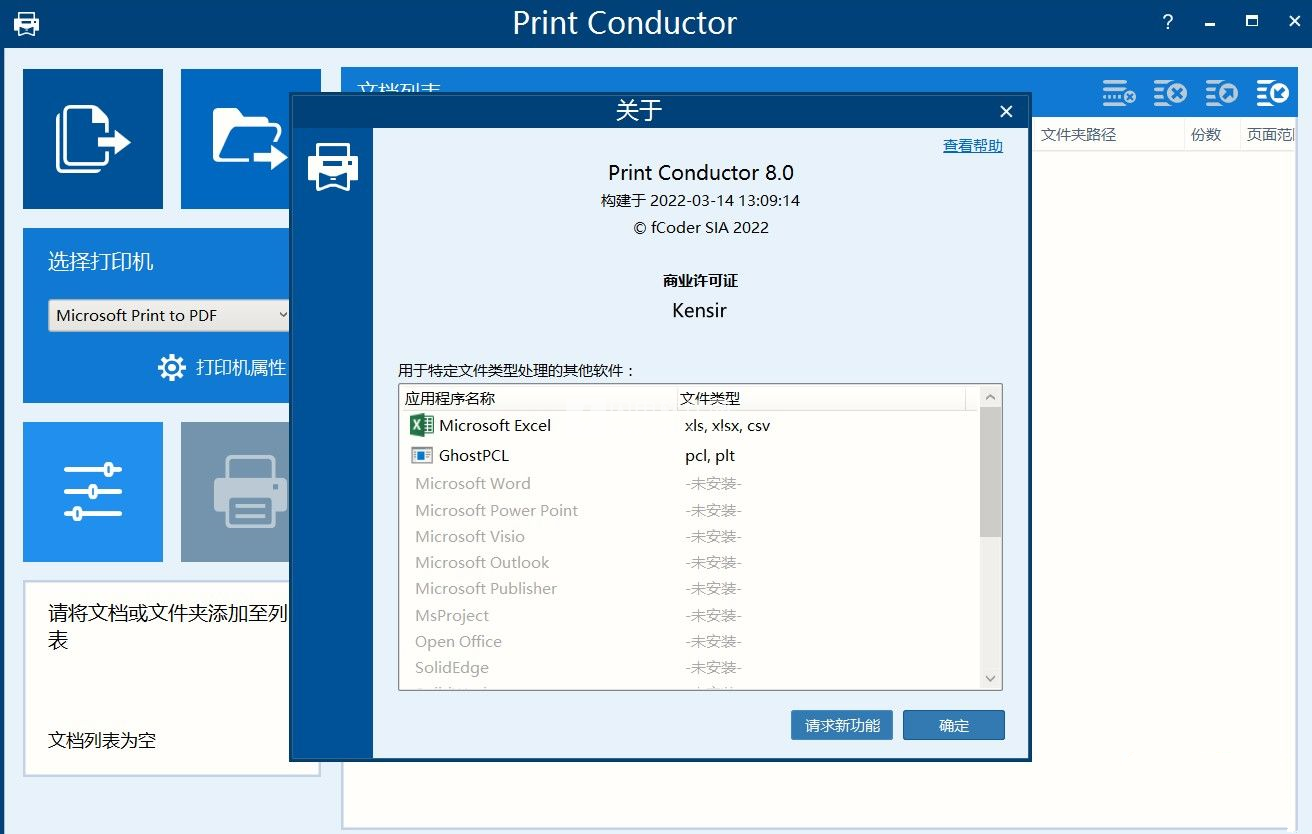Select the GhostPCL row

tap(689, 455)
